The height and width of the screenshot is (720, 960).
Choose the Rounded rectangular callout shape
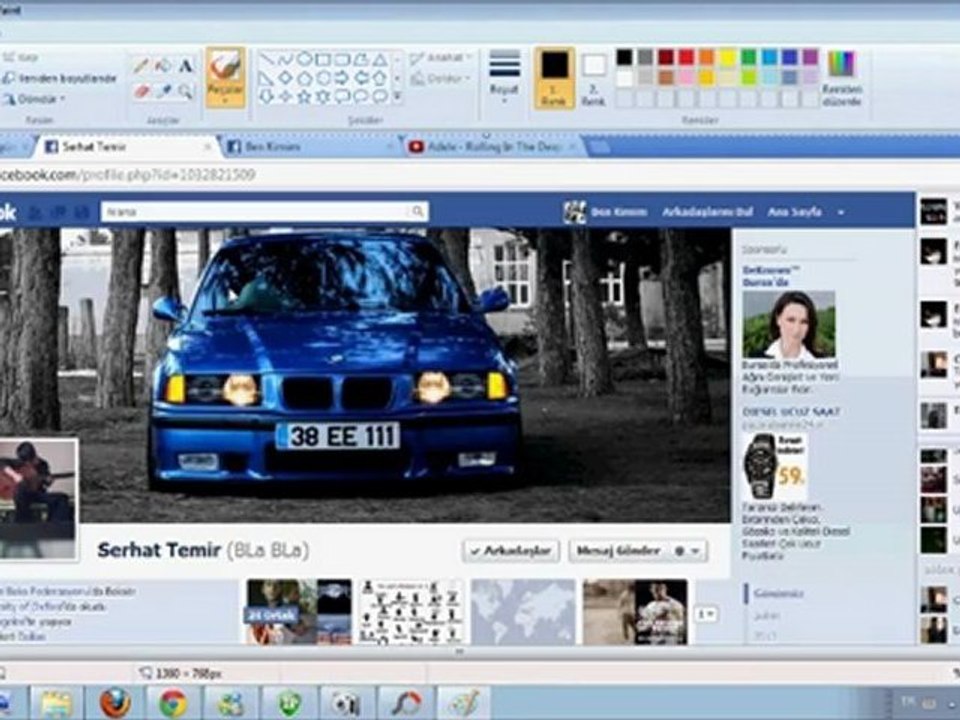(342, 96)
